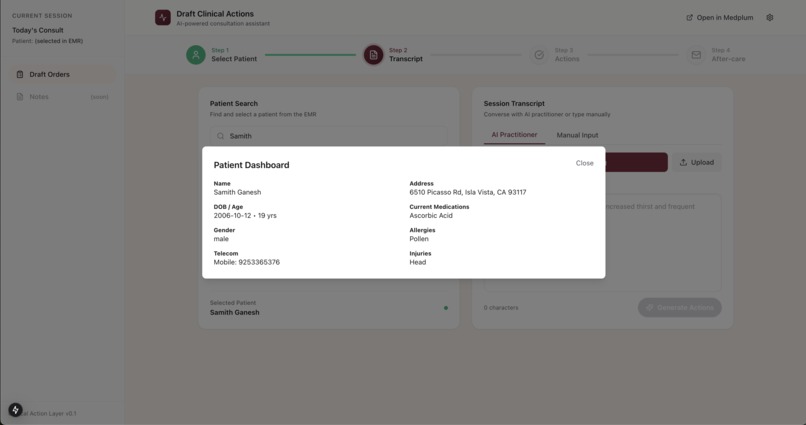The width and height of the screenshot is (806, 425).
Task: Click the Patient Dashboard heading
Action: (x=251, y=165)
